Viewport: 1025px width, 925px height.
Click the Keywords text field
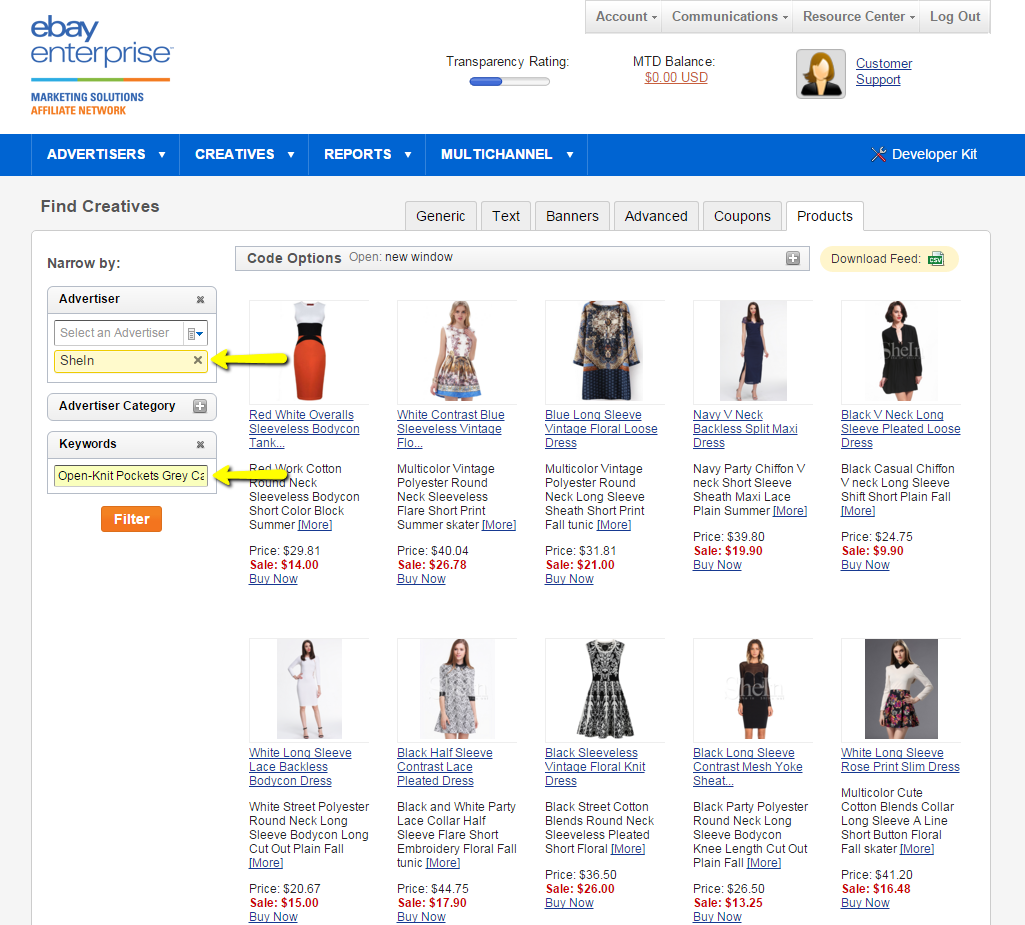pos(131,476)
